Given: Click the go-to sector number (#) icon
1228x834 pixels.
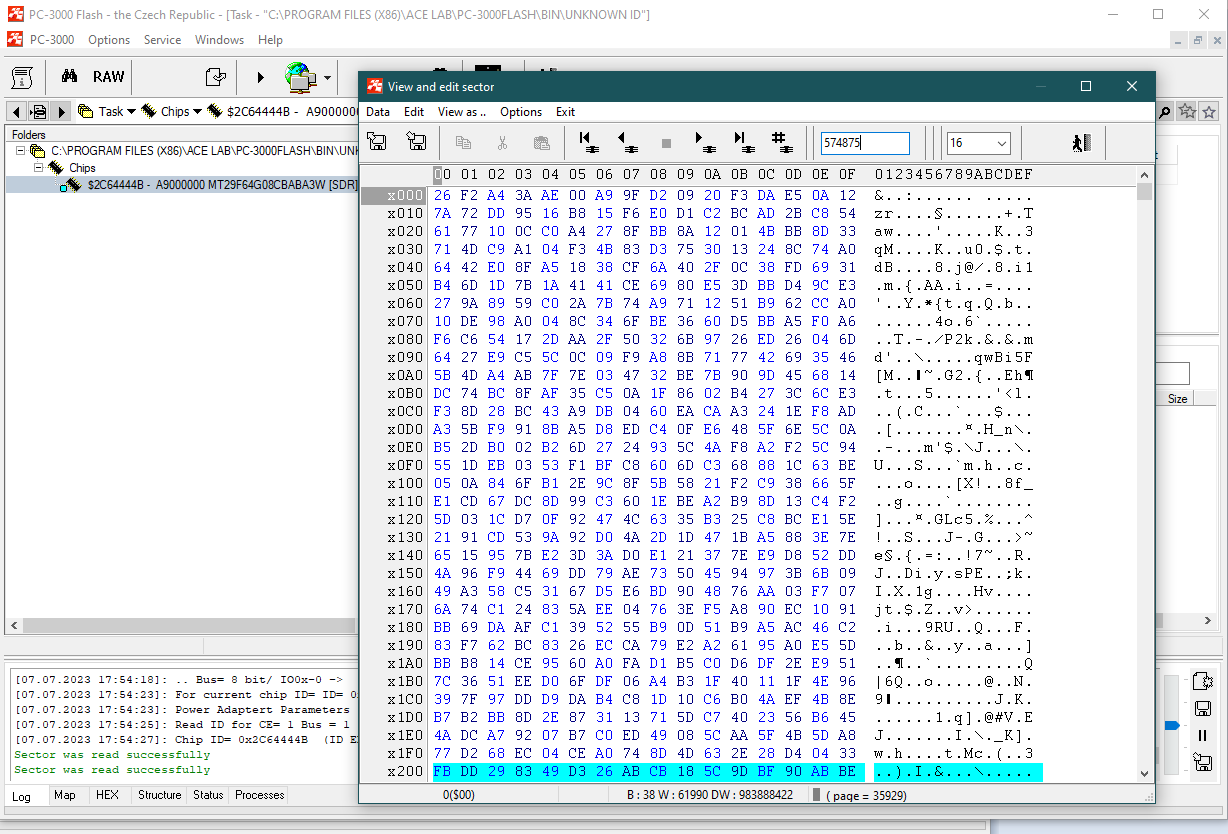Looking at the screenshot, I should pos(781,143).
